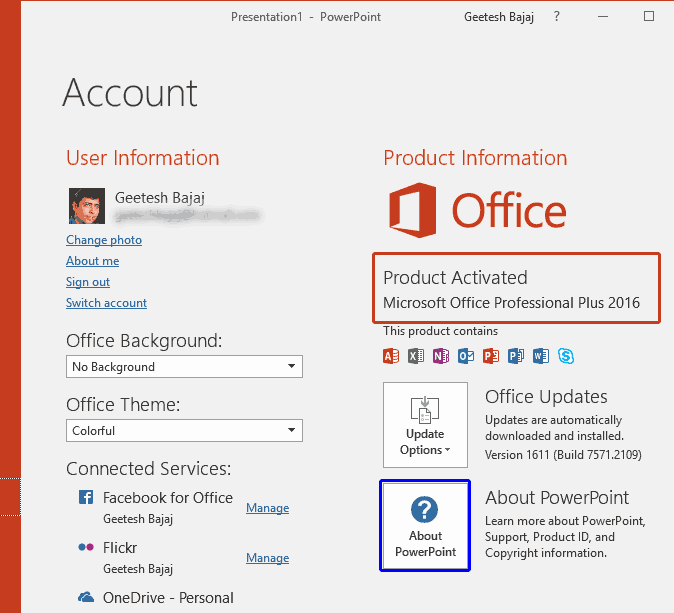Click the Excel app icon
The image size is (674, 613).
(x=416, y=356)
